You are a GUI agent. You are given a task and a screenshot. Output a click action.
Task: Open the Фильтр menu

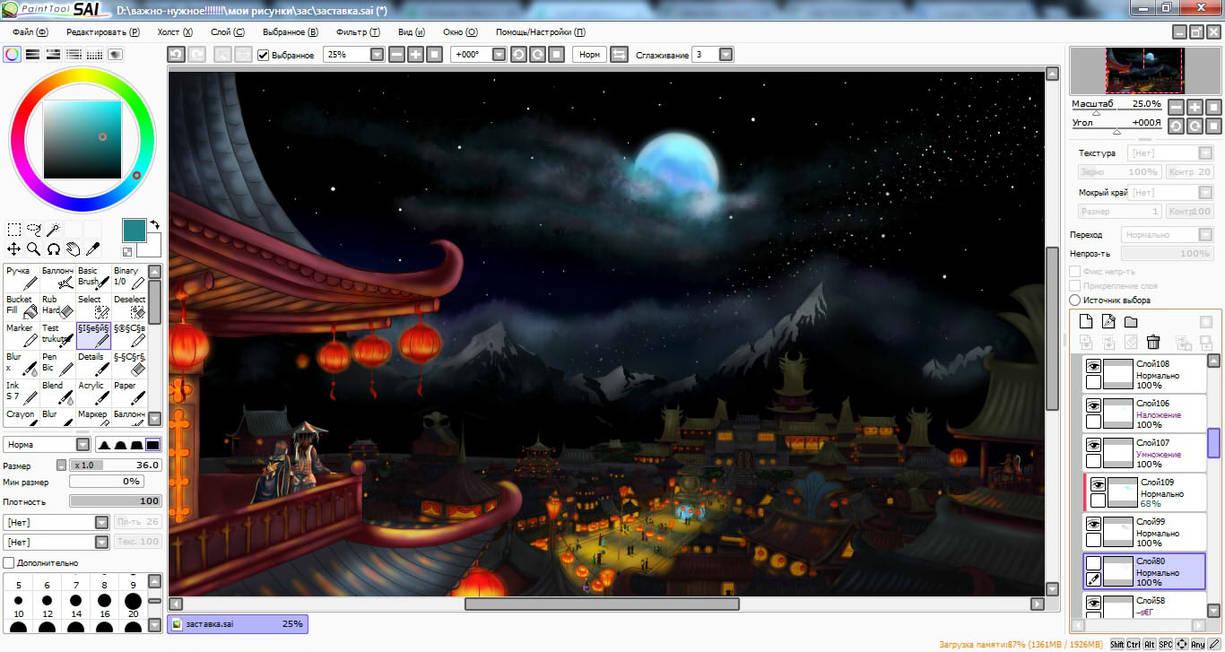358,32
